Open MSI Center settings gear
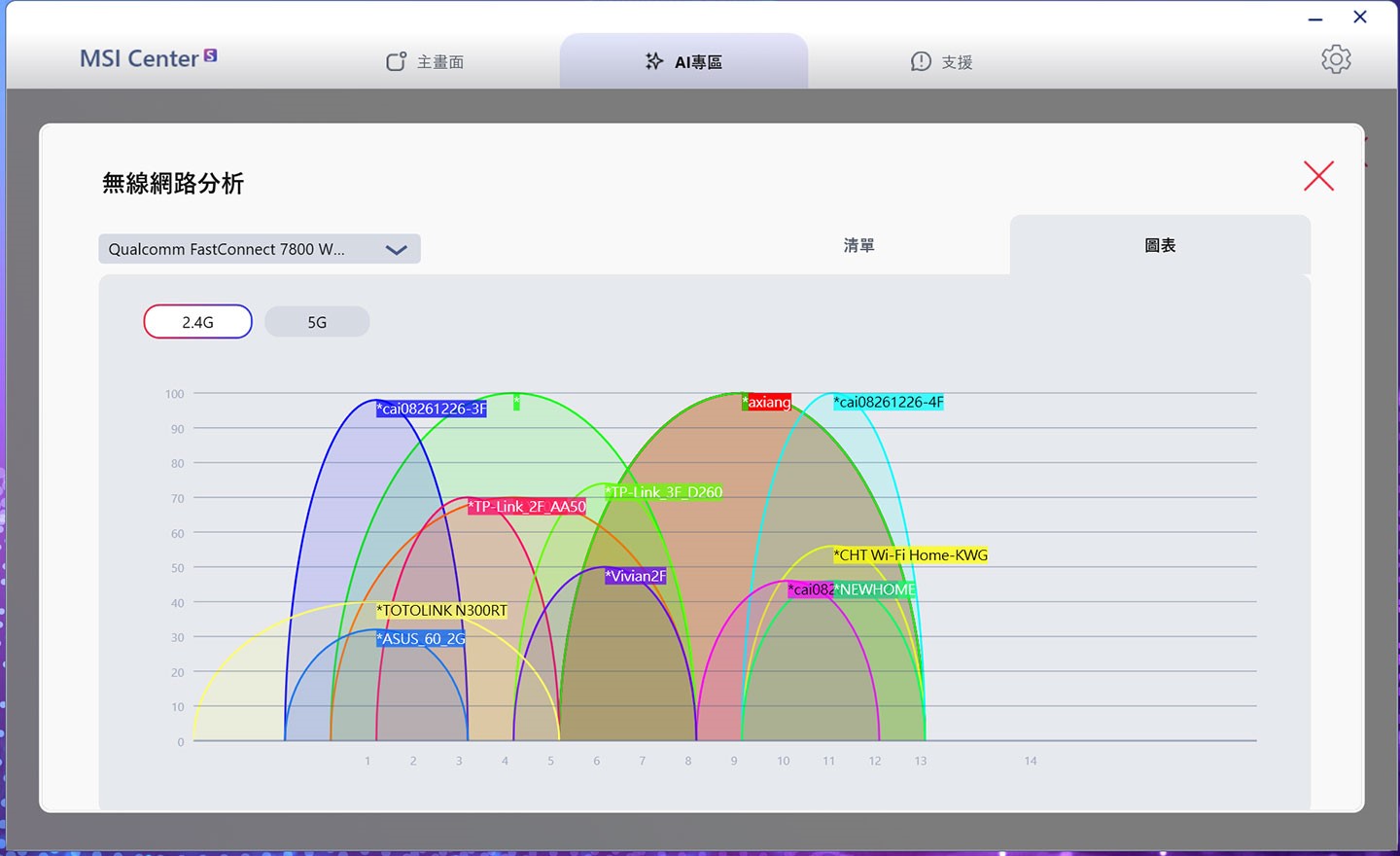The height and width of the screenshot is (856, 1400). point(1336,59)
